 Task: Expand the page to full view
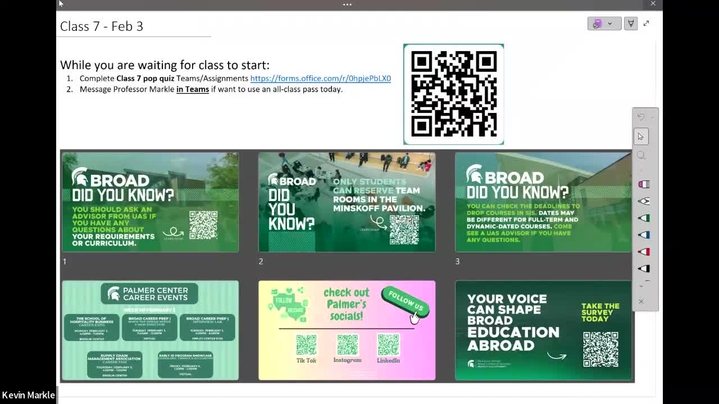(x=646, y=23)
